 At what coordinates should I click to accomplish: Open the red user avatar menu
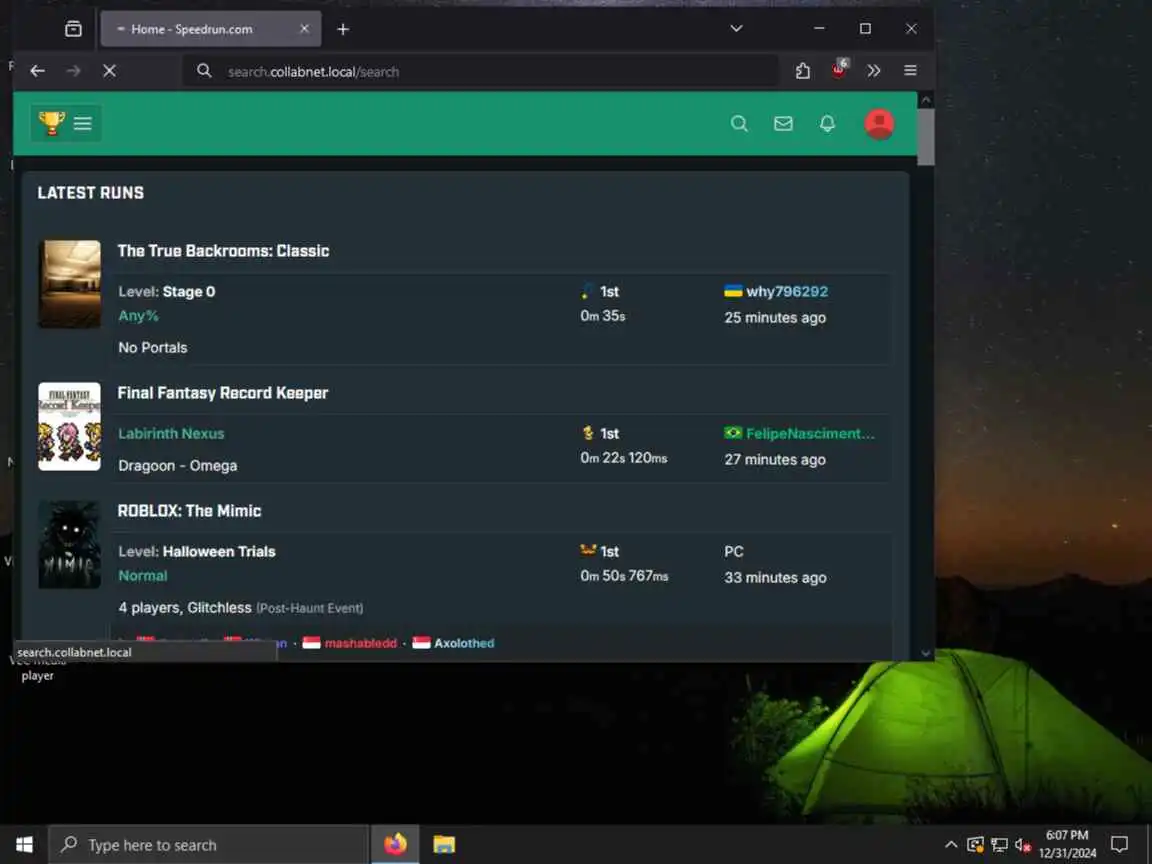coord(879,123)
